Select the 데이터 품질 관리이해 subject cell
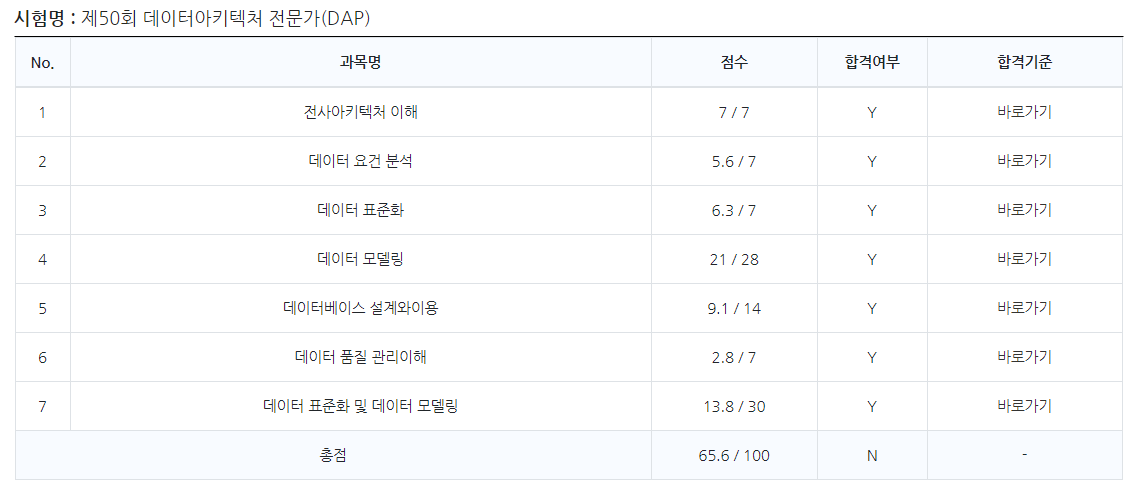Screen dimensions: 1130x485 coord(360,357)
